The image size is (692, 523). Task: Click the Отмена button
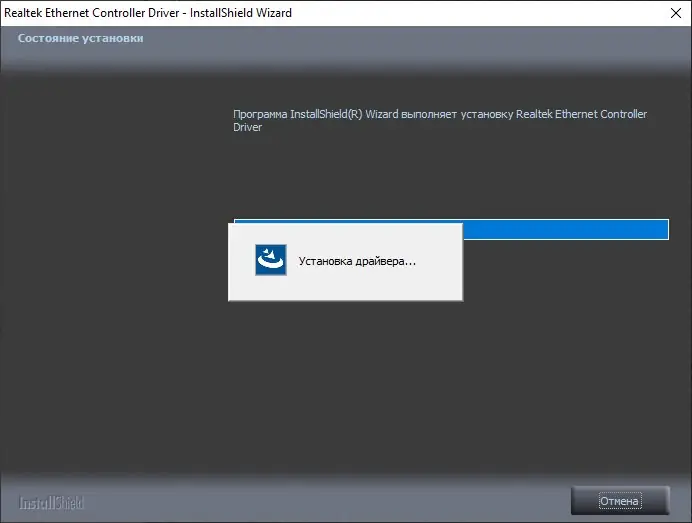(x=620, y=500)
